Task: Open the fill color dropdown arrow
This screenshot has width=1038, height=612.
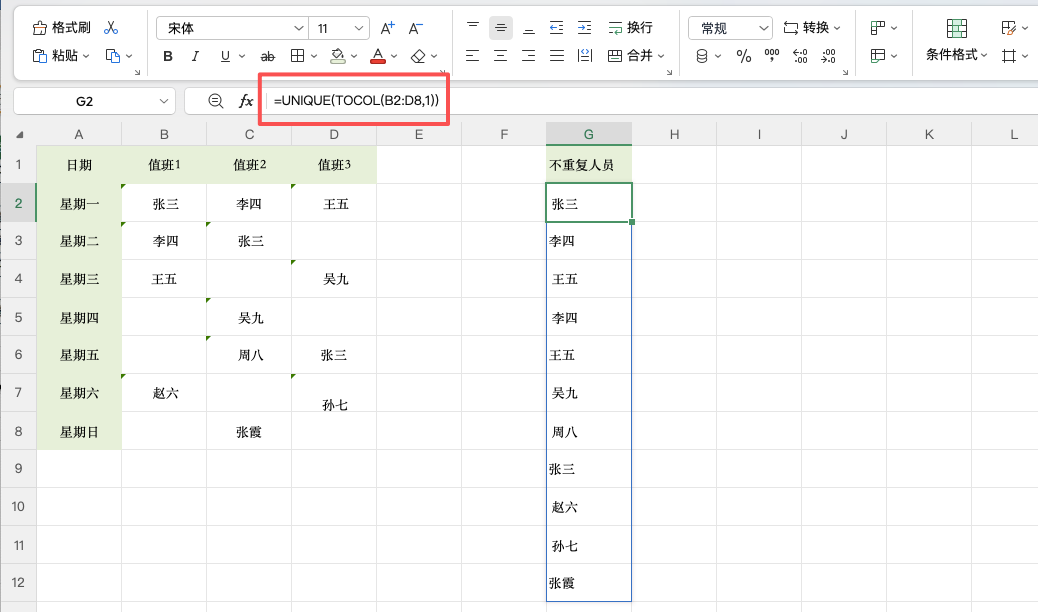Action: [x=354, y=56]
